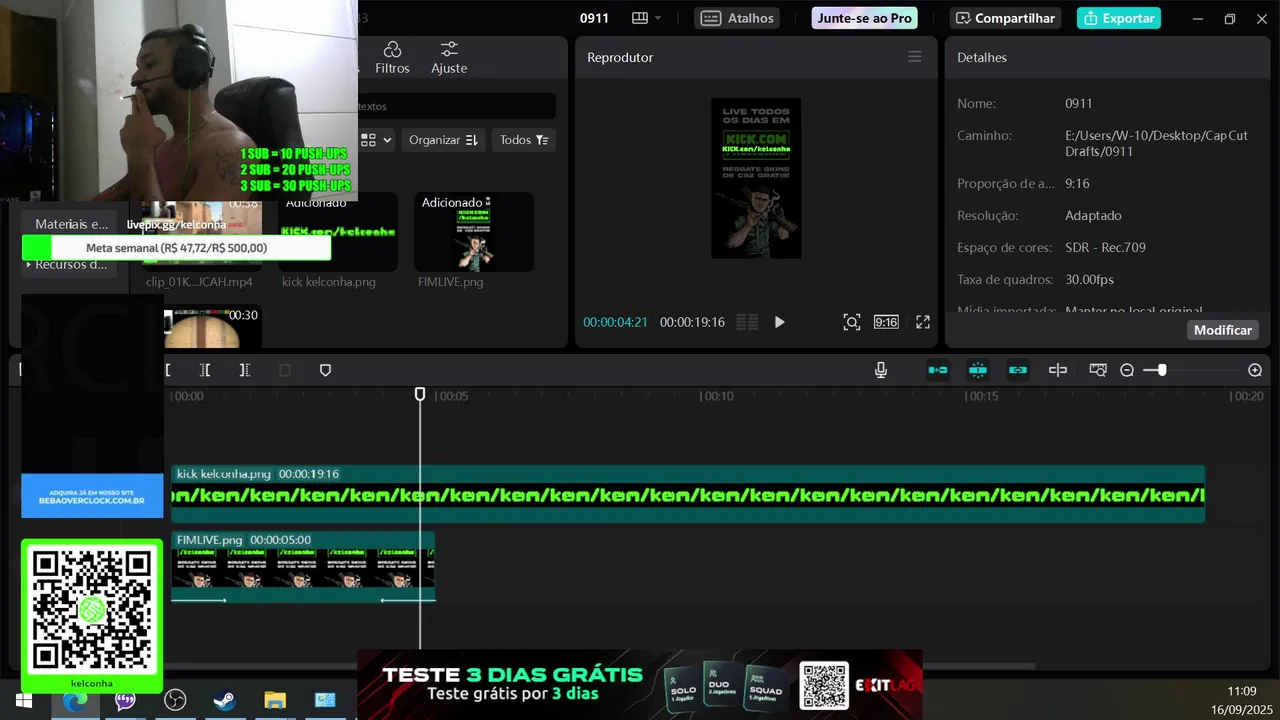The width and height of the screenshot is (1280, 720).
Task: Click the current timecode 00:00:04:21
Action: pos(615,322)
